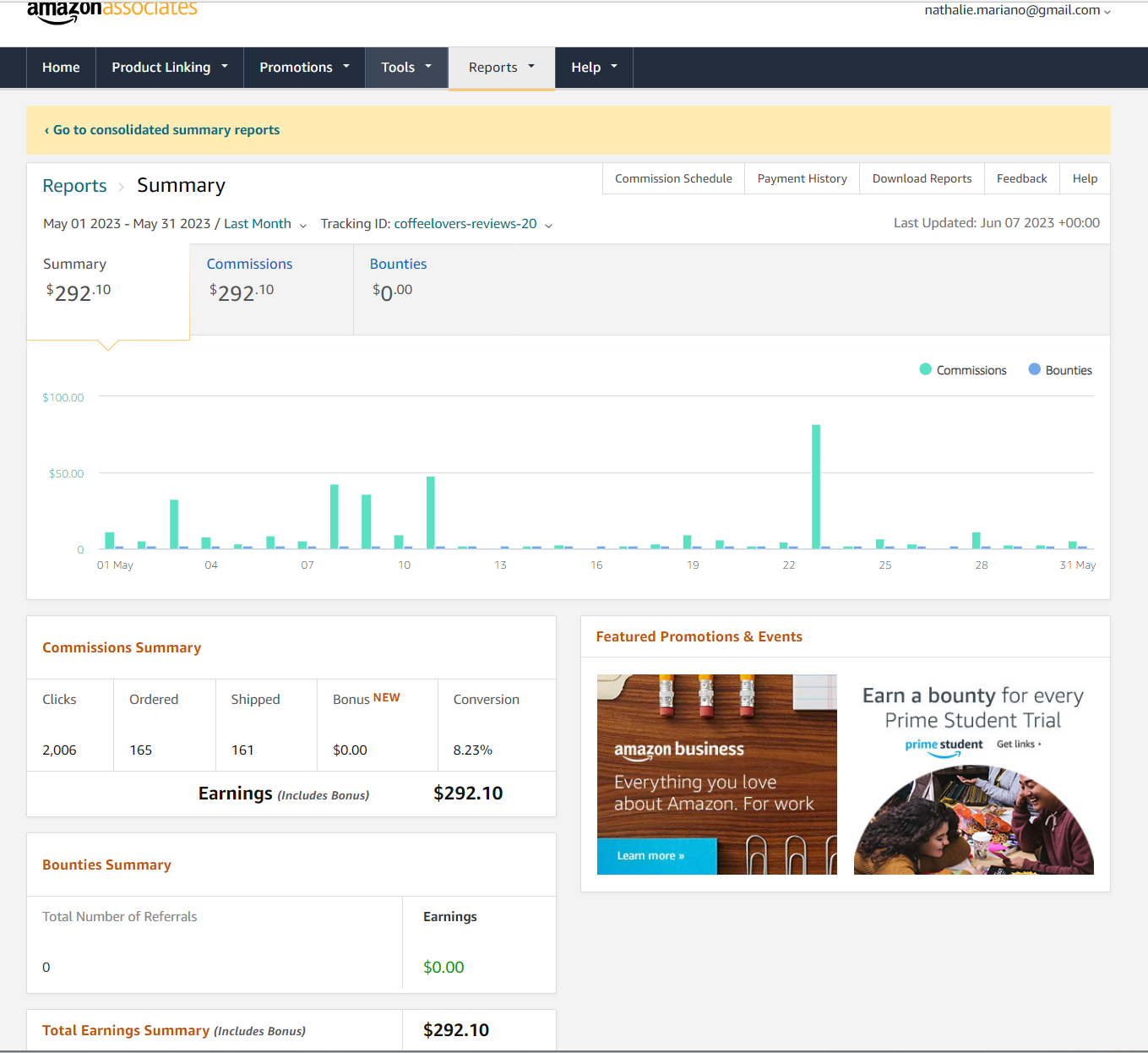Click the tall commission bar on May 23
1148x1053 pixels.
tap(816, 487)
